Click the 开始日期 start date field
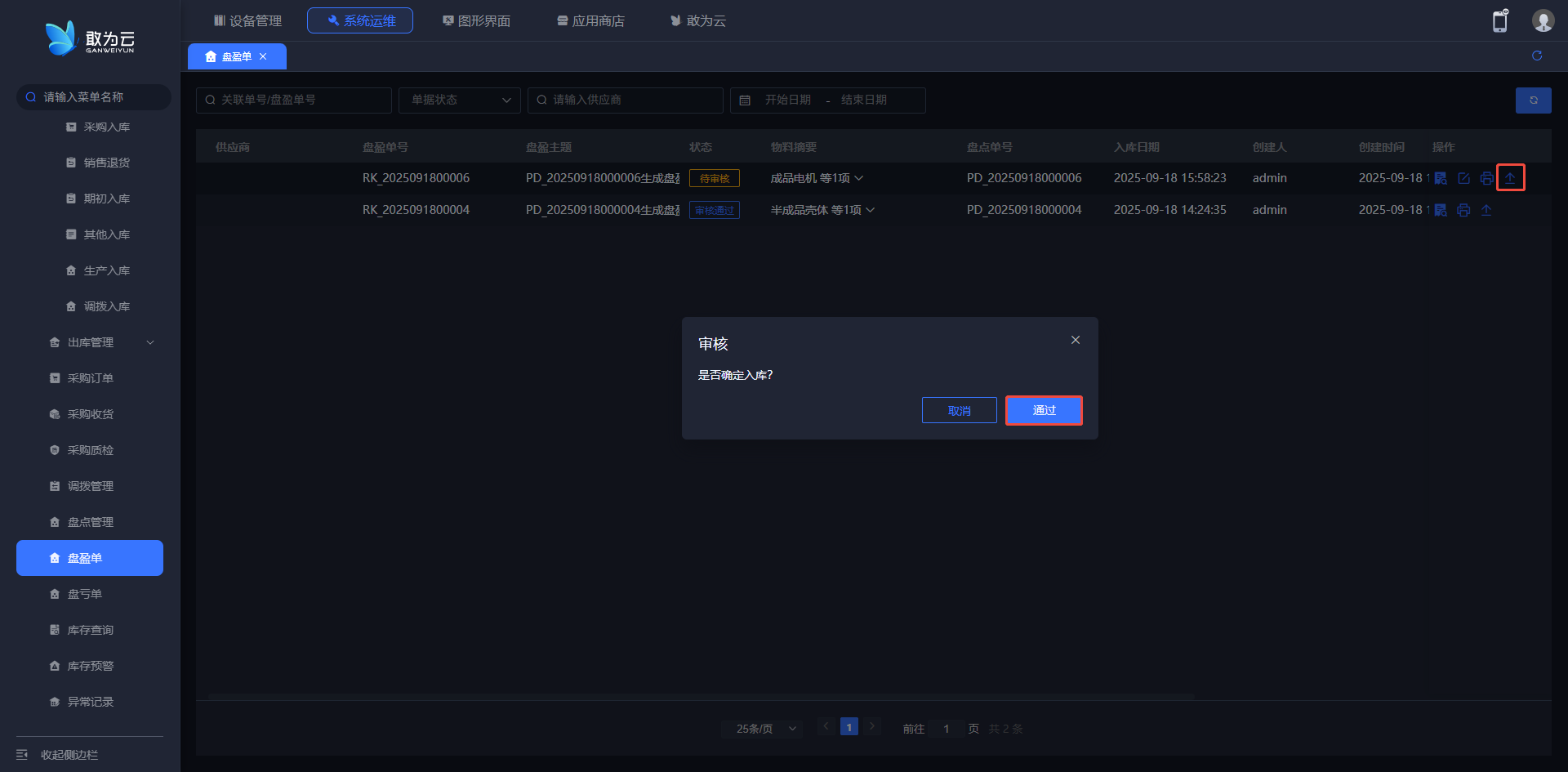Image resolution: width=1568 pixels, height=772 pixels. 788,100
